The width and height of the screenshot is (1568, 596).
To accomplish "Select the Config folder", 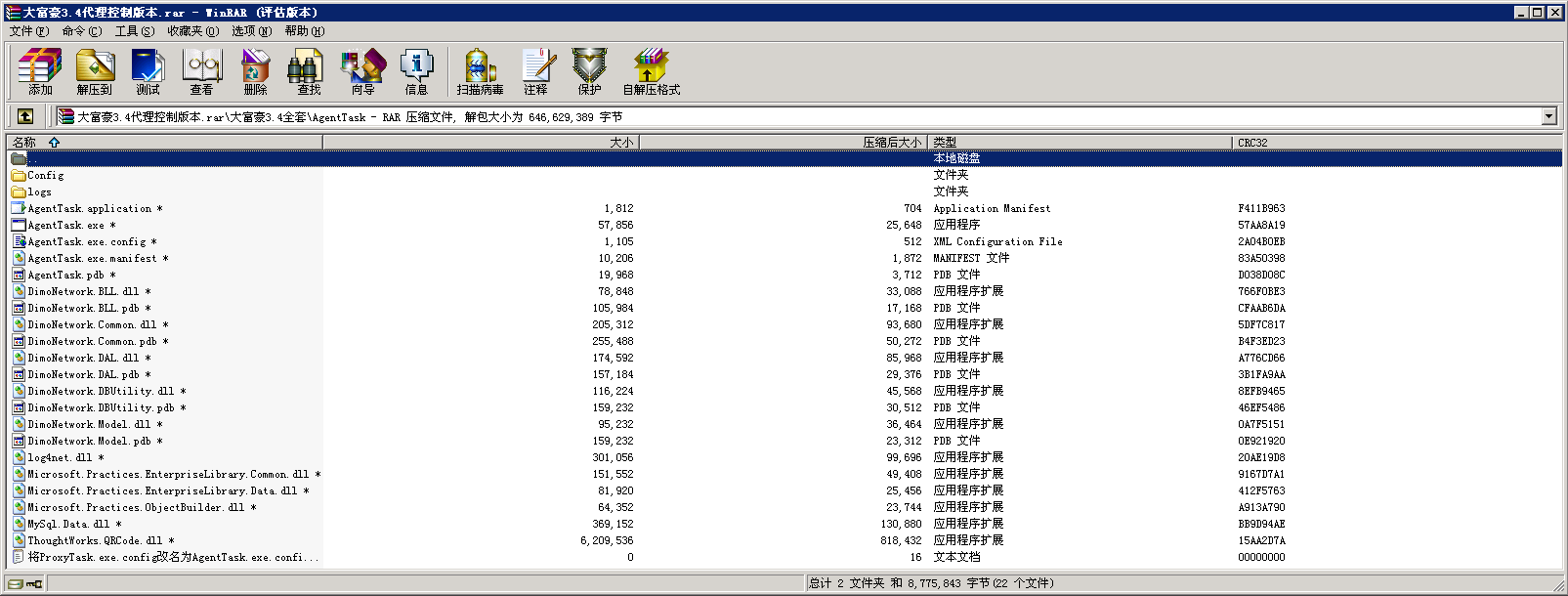I will 46,176.
